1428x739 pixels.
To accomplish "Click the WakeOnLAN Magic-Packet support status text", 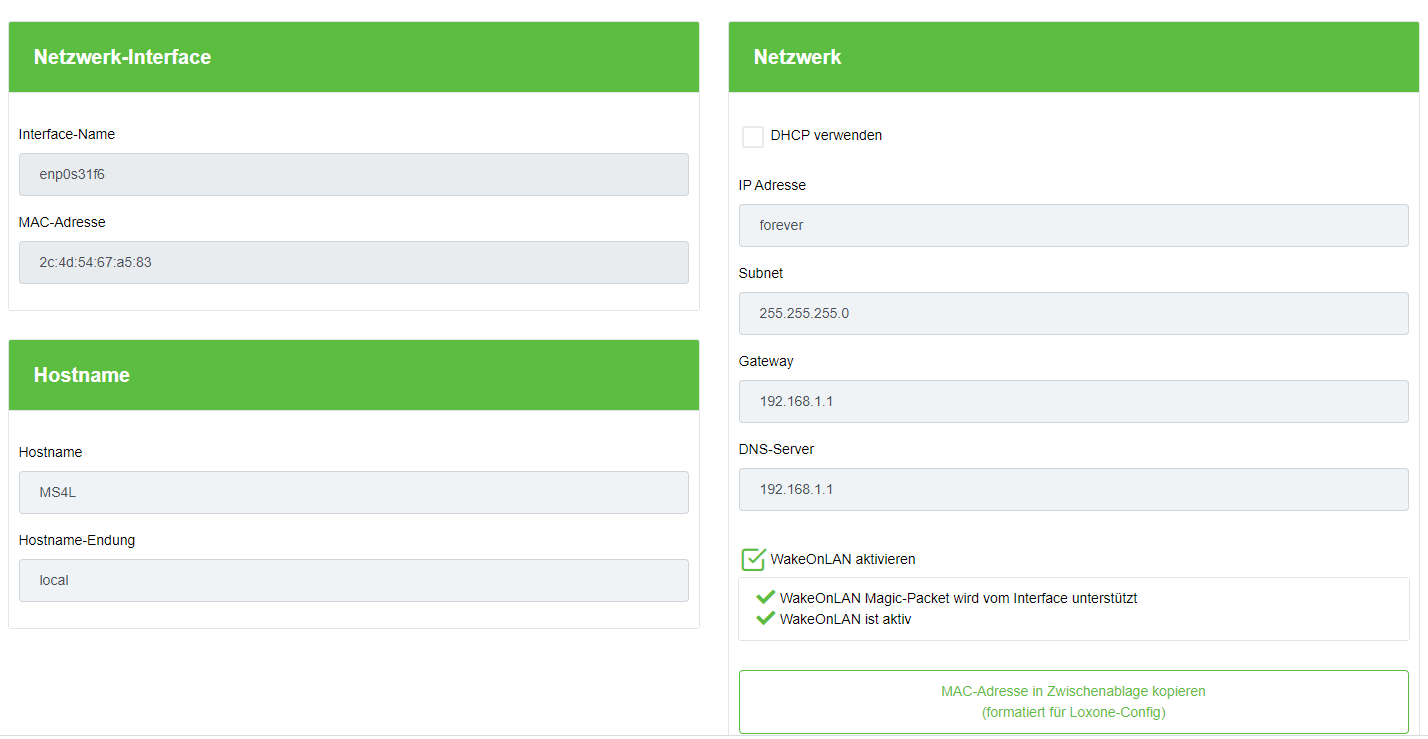I will pyautogui.click(x=958, y=598).
